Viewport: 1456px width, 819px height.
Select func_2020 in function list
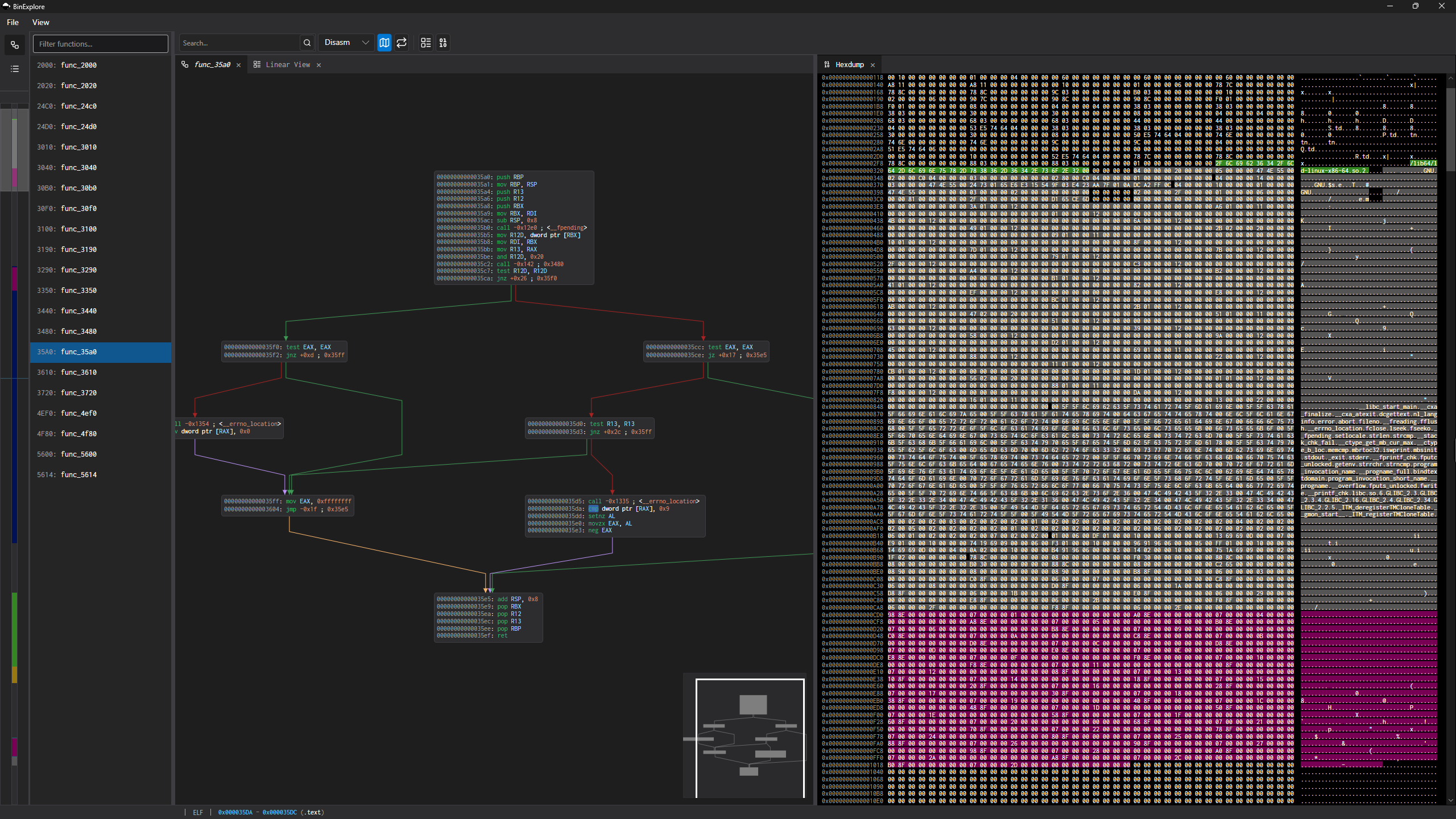click(x=101, y=86)
